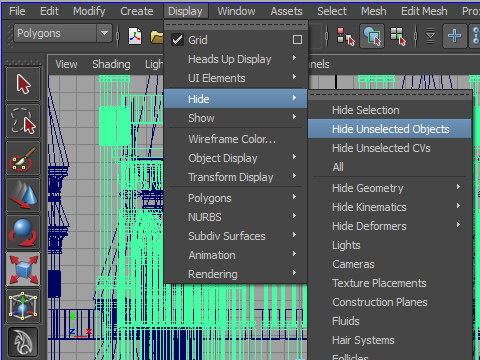Hide Hair Systems entry
The width and height of the screenshot is (480, 360).
390,340
